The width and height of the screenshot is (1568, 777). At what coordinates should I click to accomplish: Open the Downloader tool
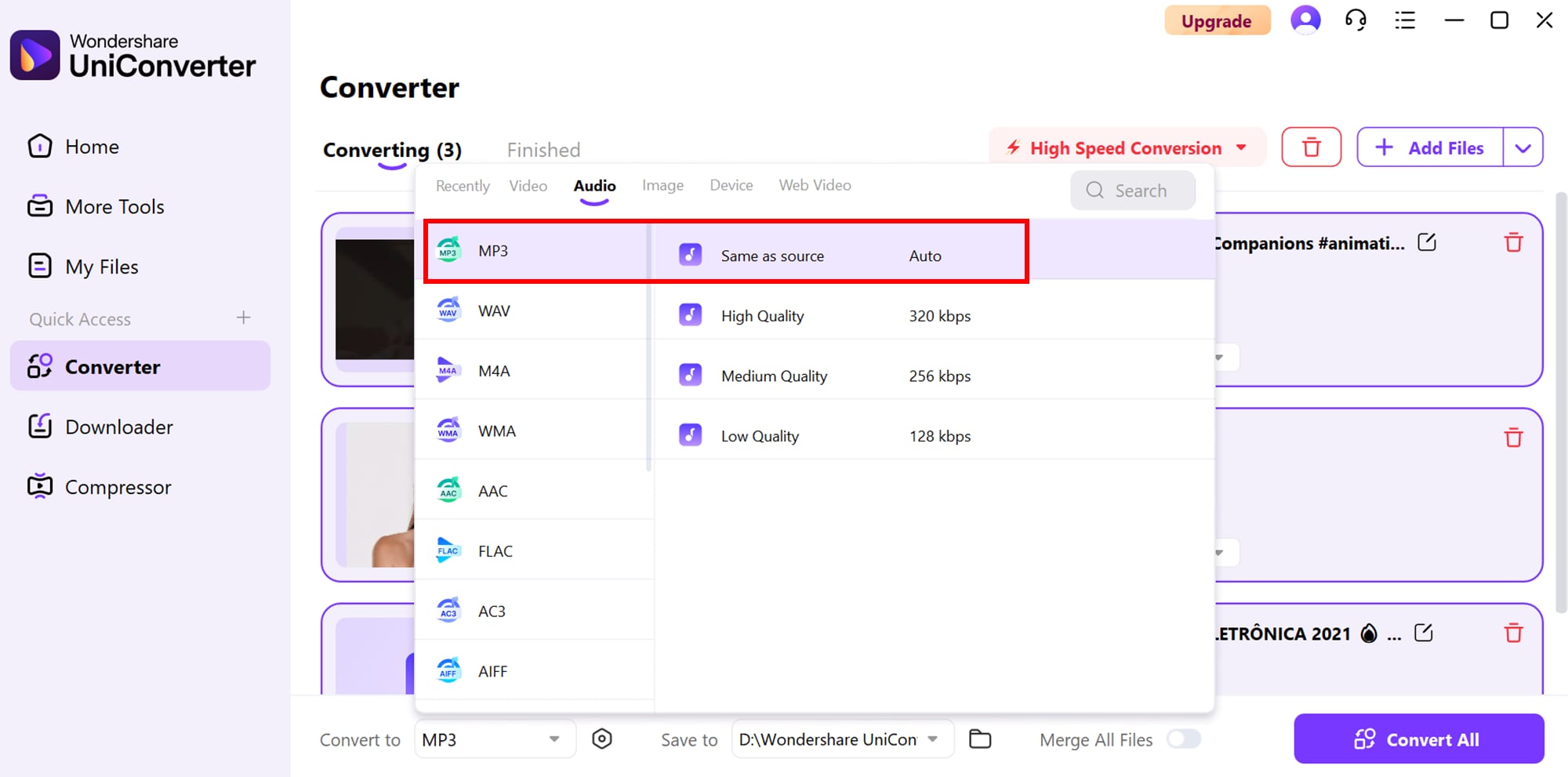(x=100, y=427)
